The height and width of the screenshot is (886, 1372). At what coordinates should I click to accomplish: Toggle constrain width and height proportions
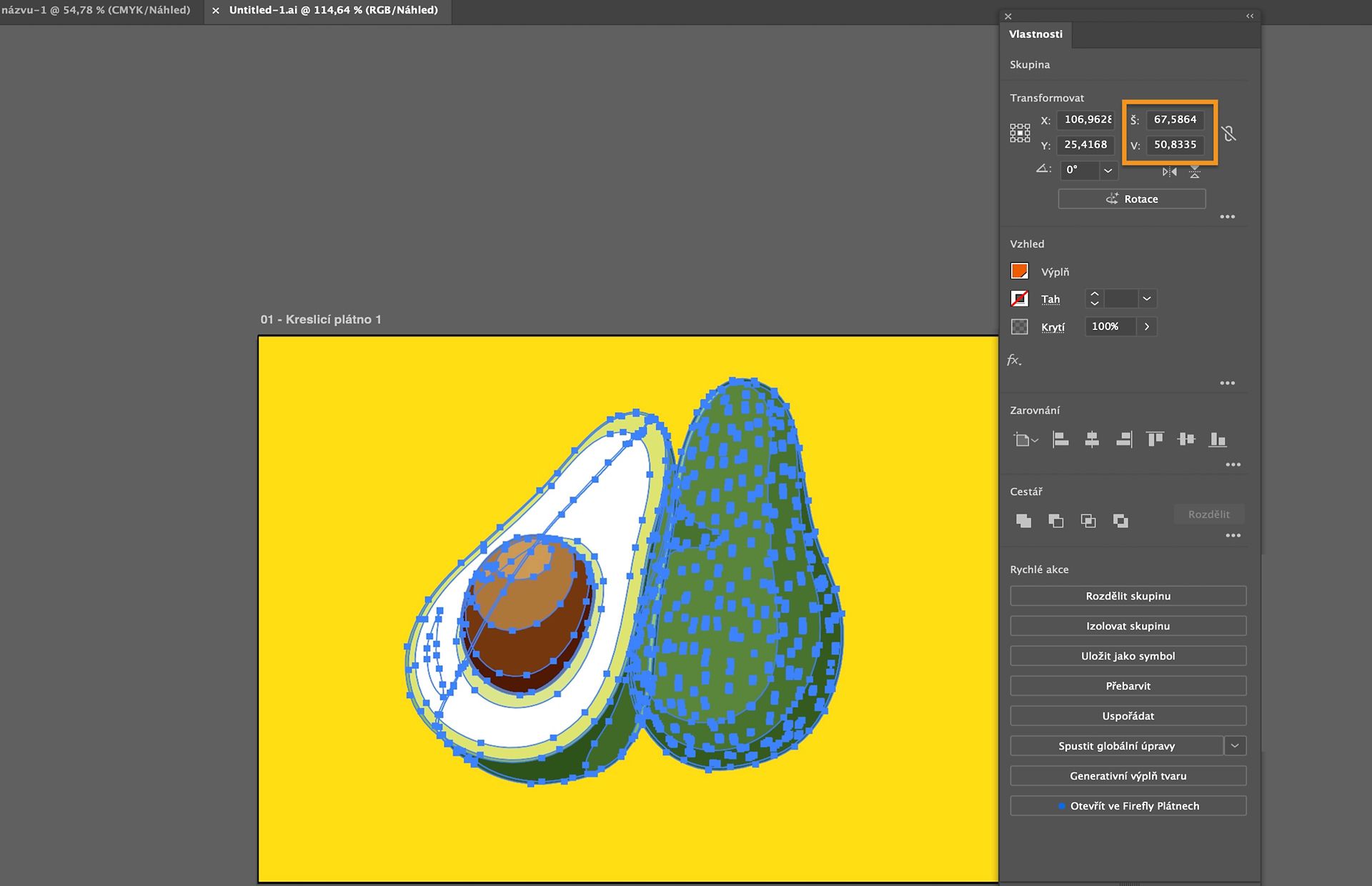tap(1228, 133)
